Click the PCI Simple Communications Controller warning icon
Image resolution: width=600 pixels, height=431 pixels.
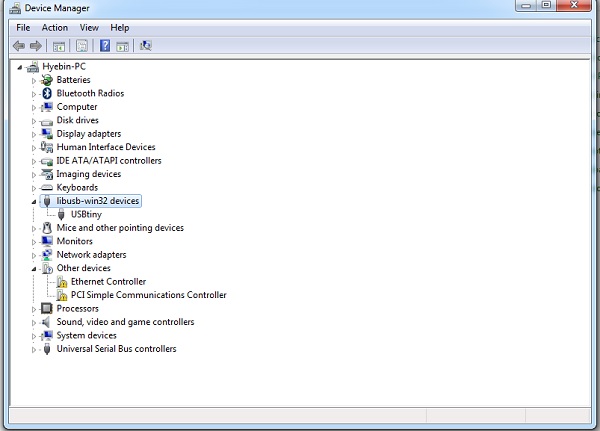click(62, 295)
